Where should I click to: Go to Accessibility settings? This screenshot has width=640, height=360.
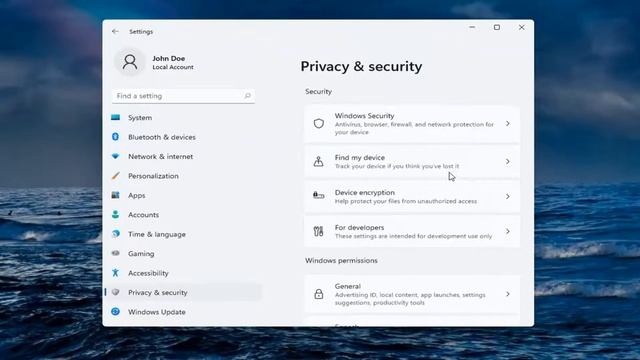pyautogui.click(x=183, y=273)
